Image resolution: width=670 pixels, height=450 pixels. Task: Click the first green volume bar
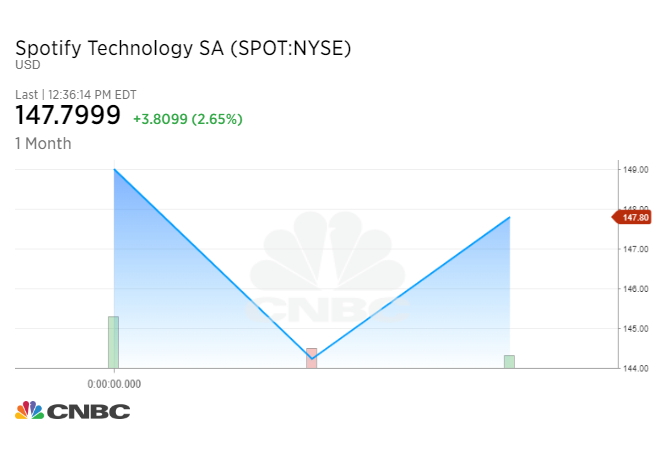(x=113, y=342)
